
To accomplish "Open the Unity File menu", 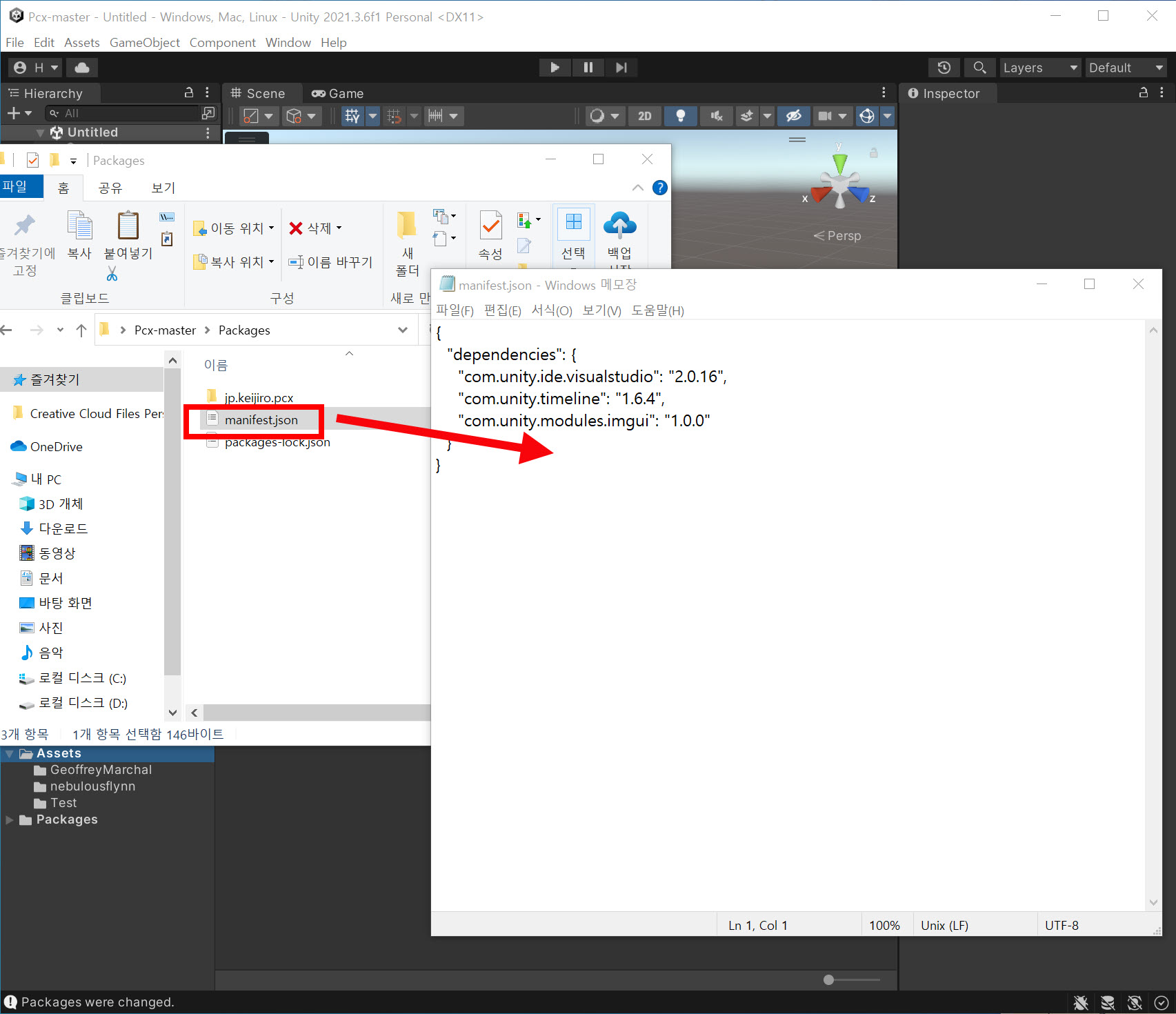I will tap(14, 43).
